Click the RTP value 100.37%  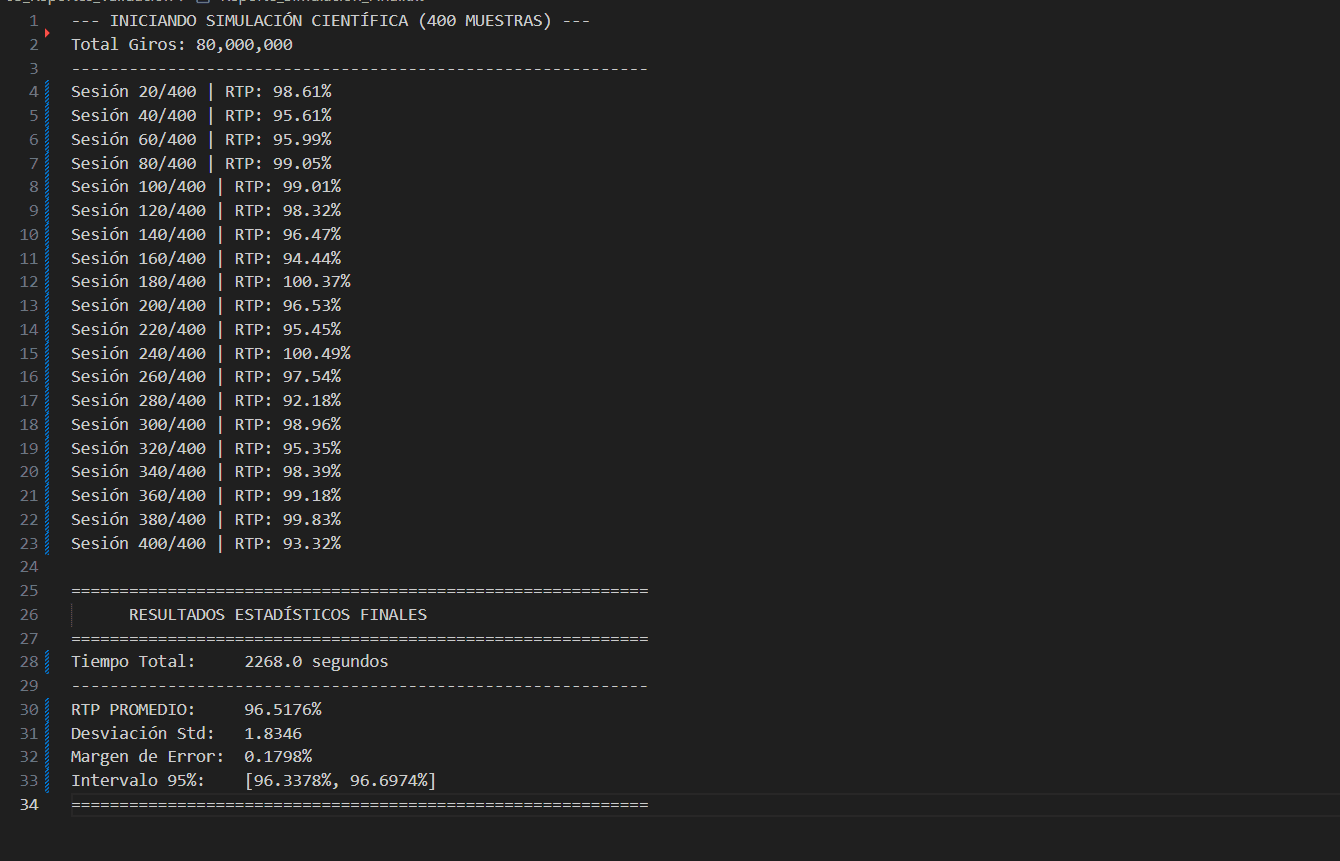point(317,282)
